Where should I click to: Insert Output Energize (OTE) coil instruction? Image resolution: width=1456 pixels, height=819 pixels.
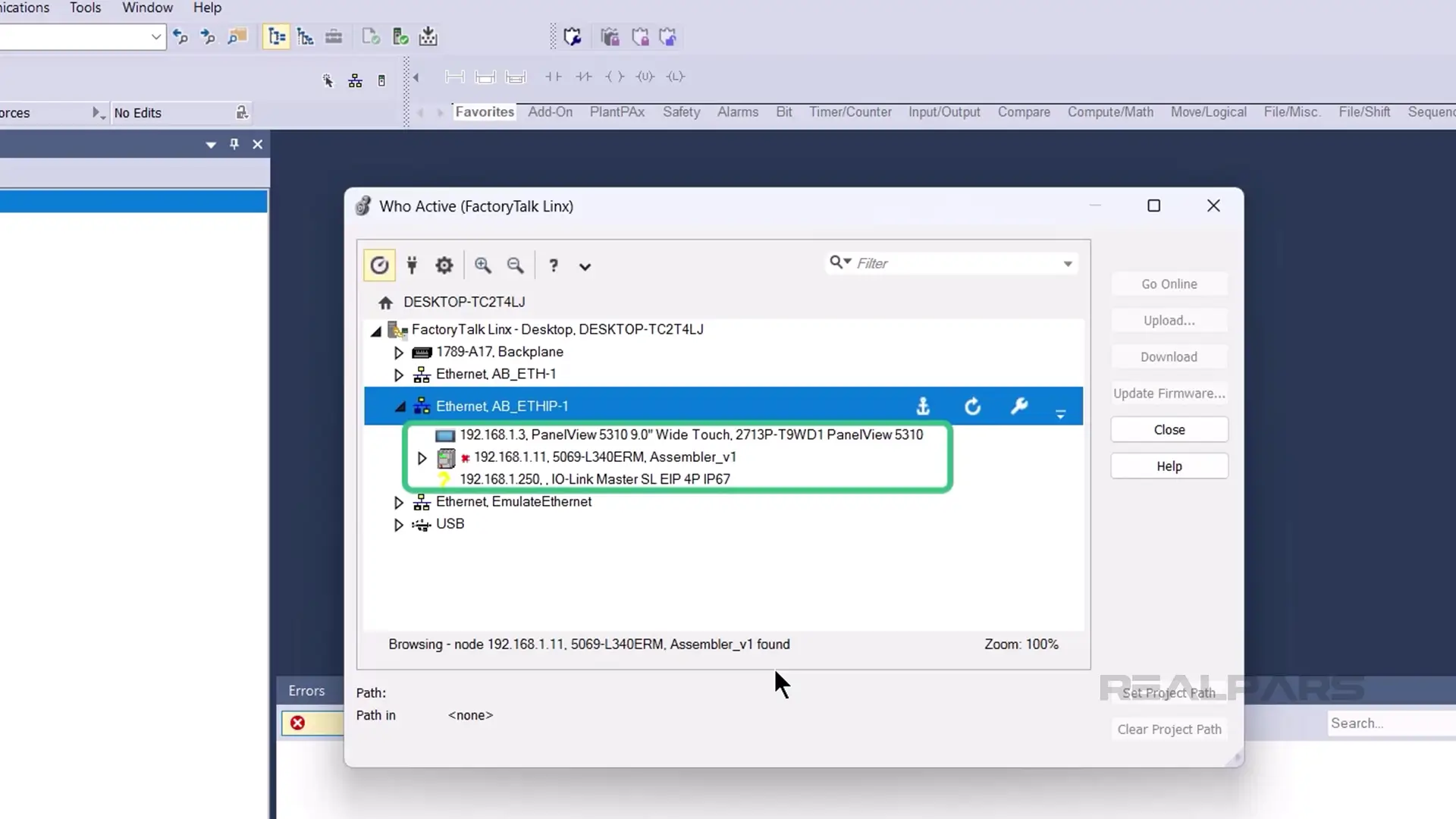point(615,77)
